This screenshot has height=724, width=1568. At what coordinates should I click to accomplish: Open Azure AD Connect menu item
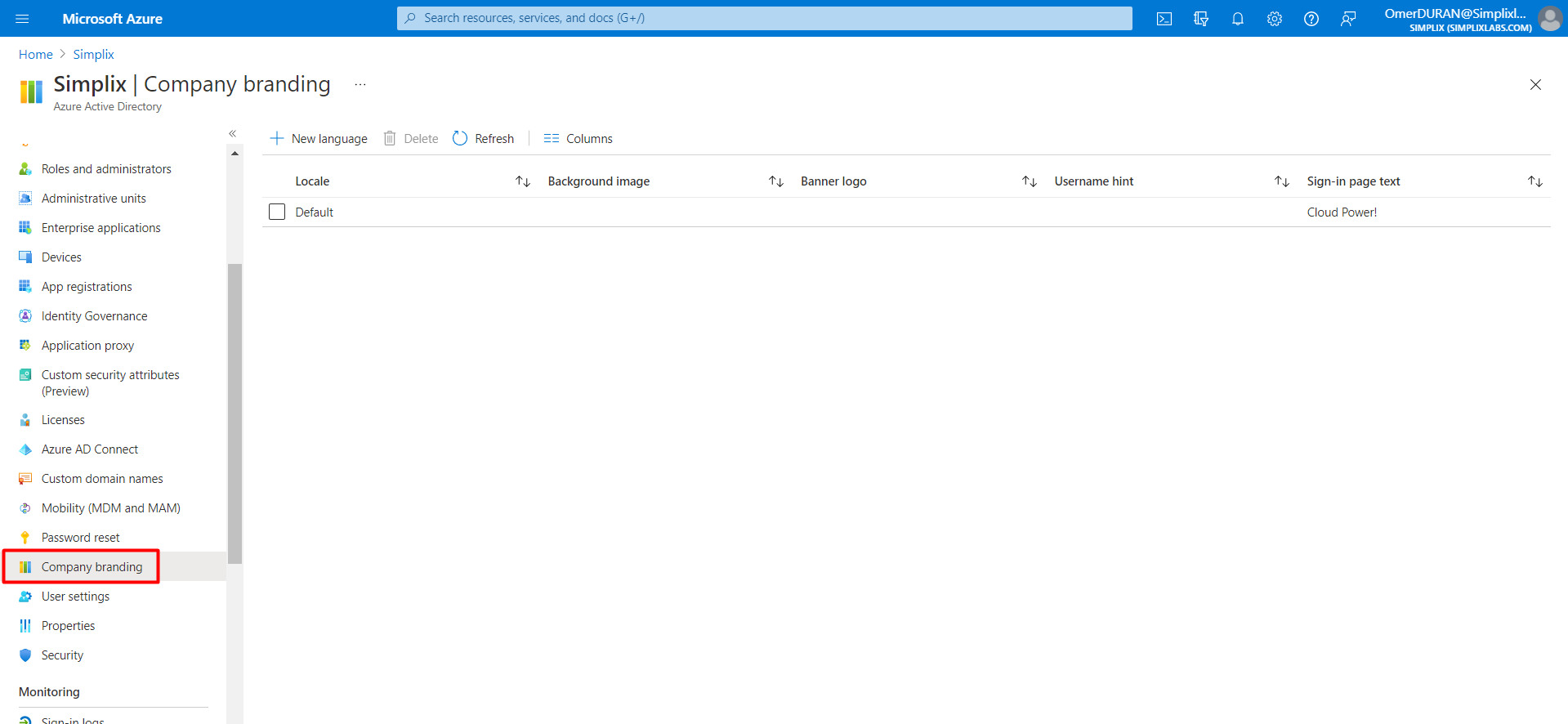click(x=90, y=449)
